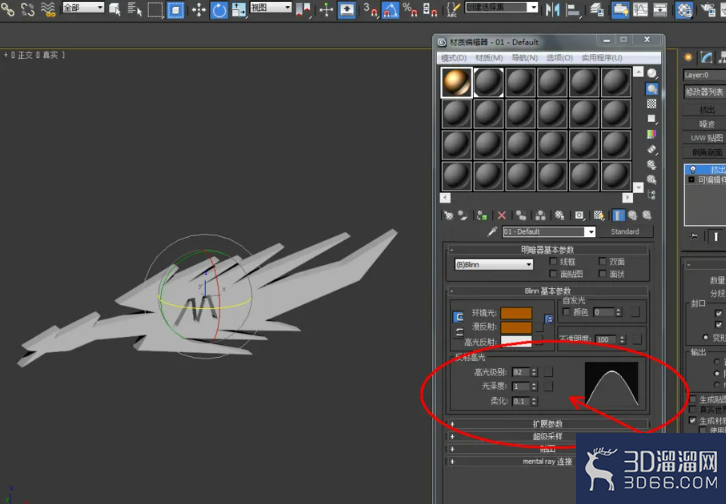Screen dimensions: 726x504
Task: Enable the 自发光 颜色 checkbox
Action: [x=566, y=312]
